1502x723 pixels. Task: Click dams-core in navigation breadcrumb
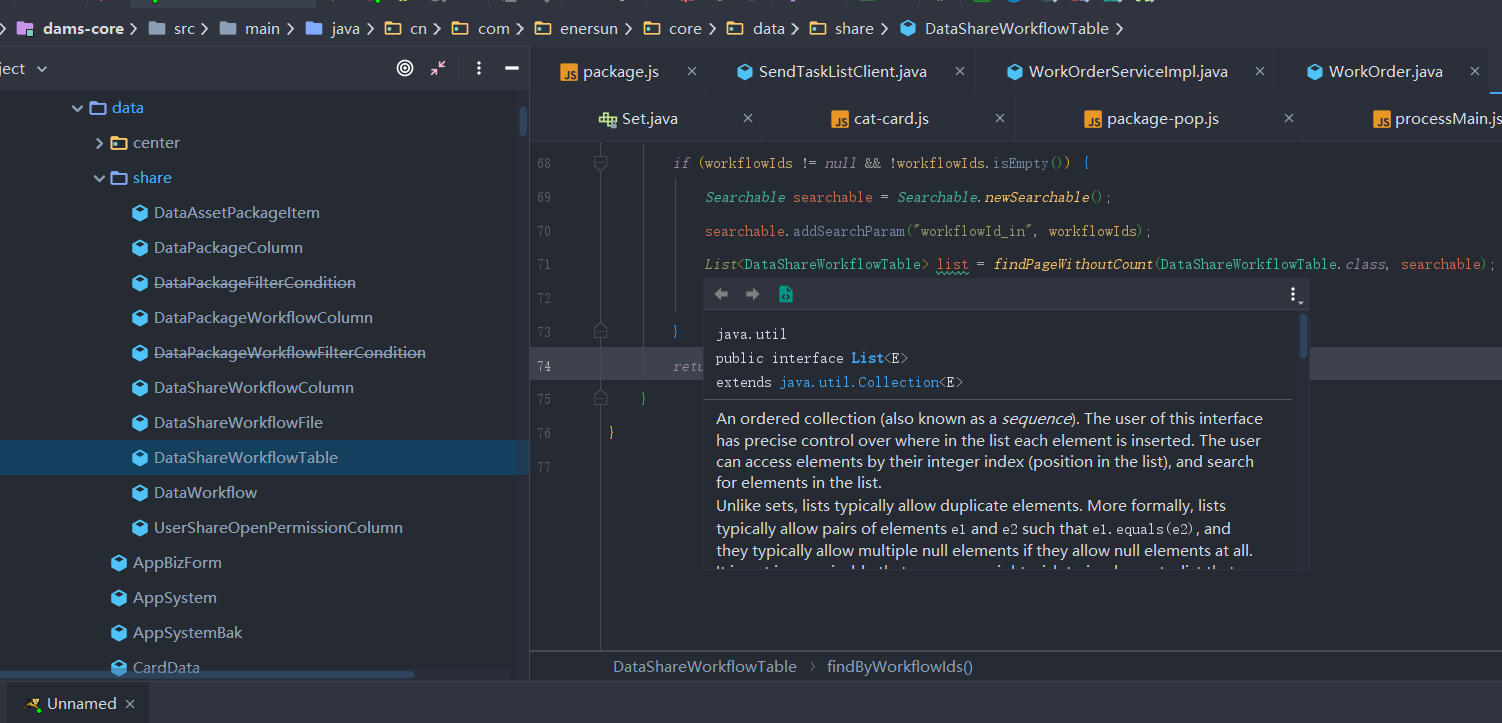[x=83, y=29]
